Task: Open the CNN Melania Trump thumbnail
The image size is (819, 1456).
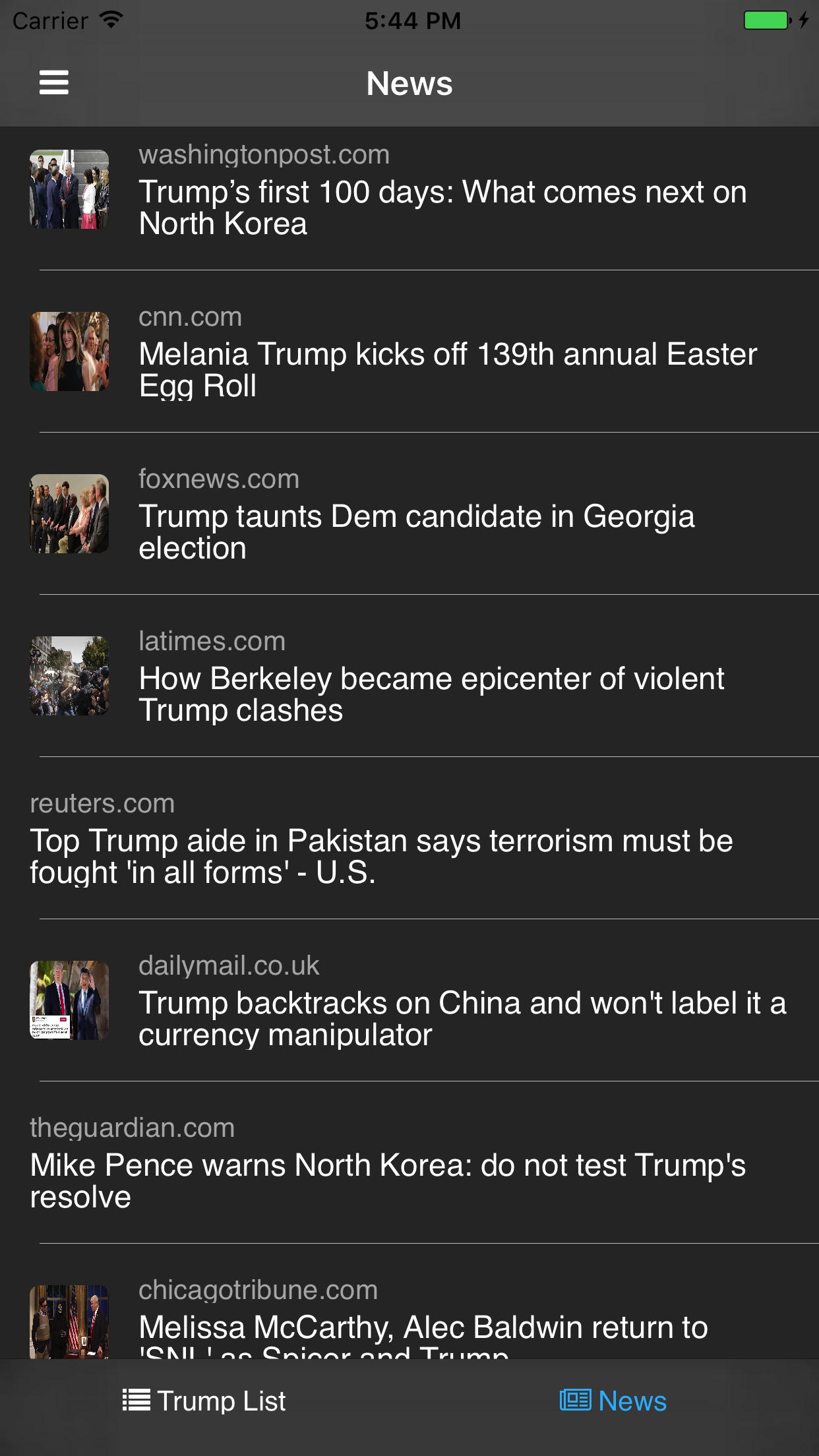Action: coord(69,351)
